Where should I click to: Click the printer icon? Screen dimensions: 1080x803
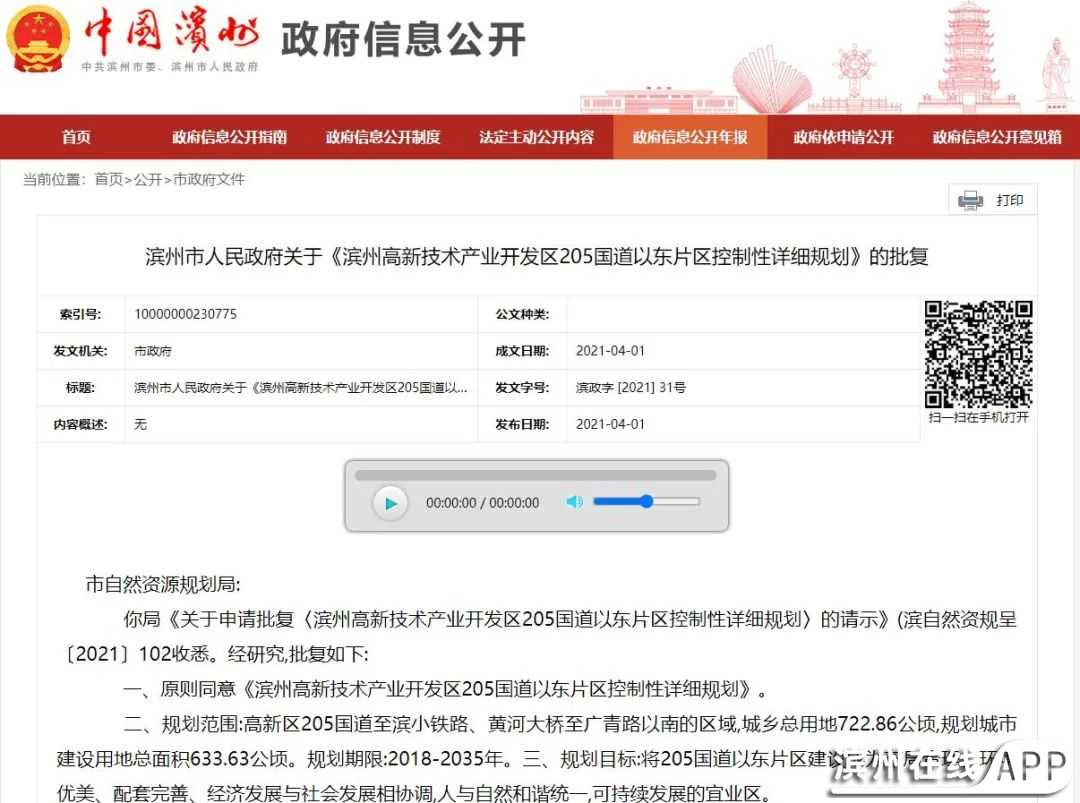point(970,200)
